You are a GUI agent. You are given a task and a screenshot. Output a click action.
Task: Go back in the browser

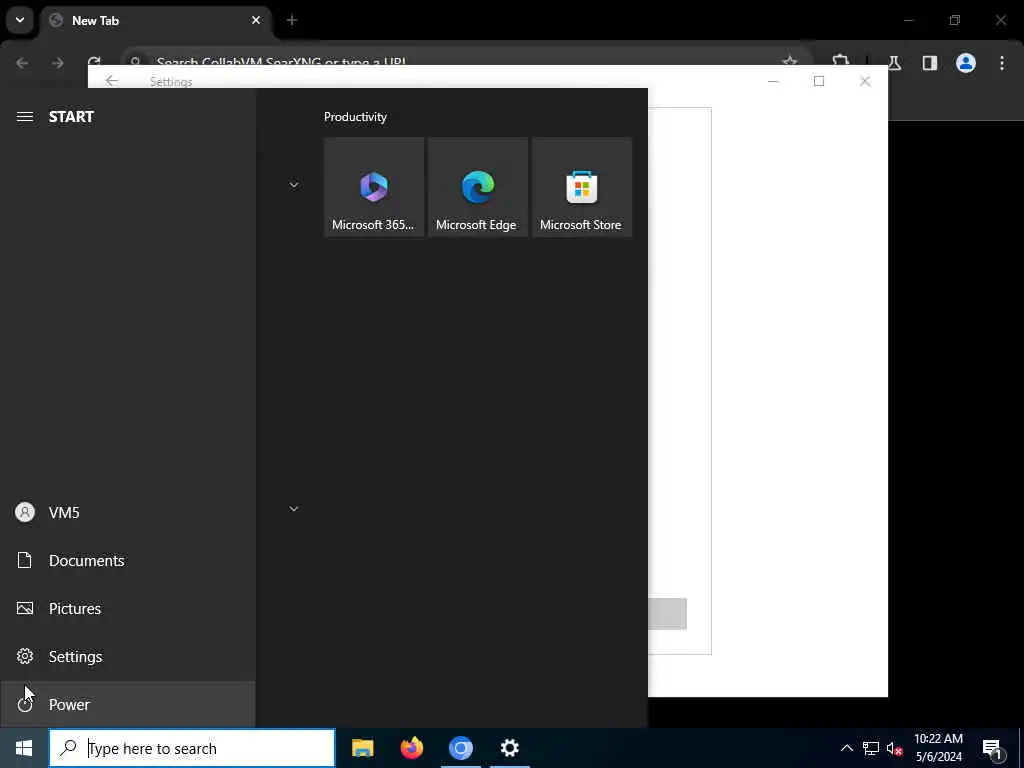coord(22,63)
